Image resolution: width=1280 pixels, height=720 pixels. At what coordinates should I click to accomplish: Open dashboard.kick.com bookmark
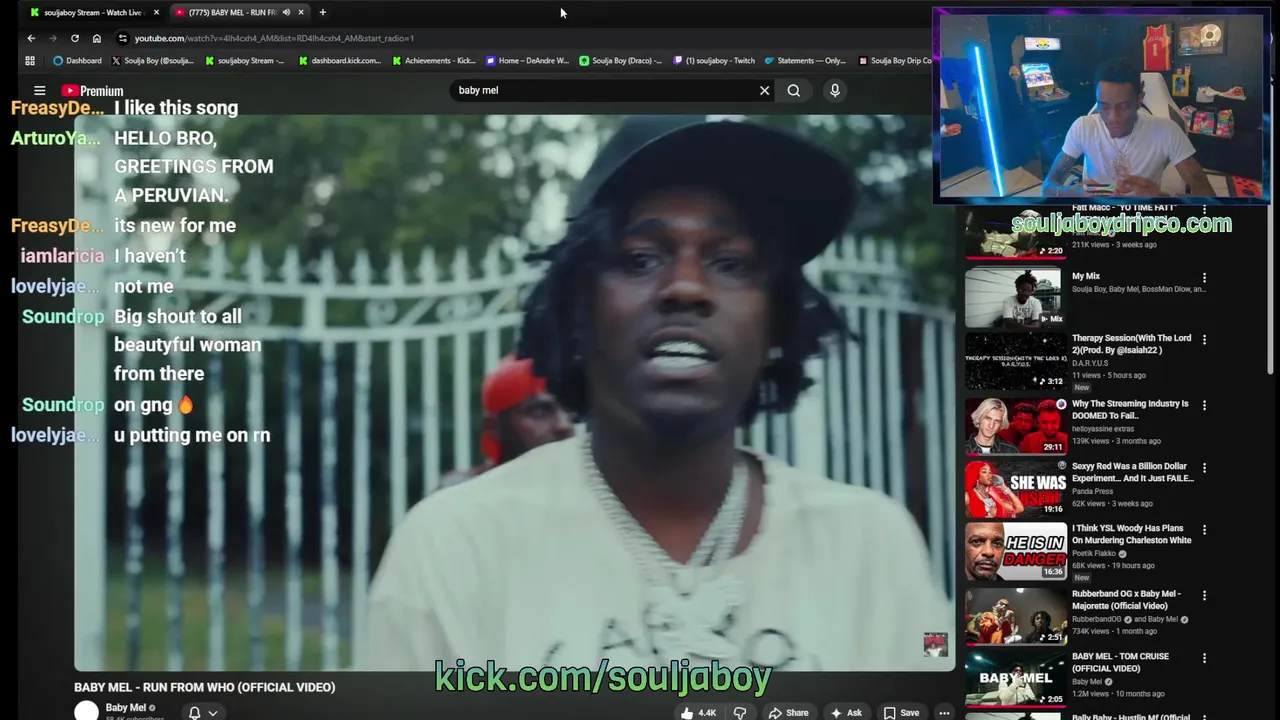pyautogui.click(x=340, y=60)
